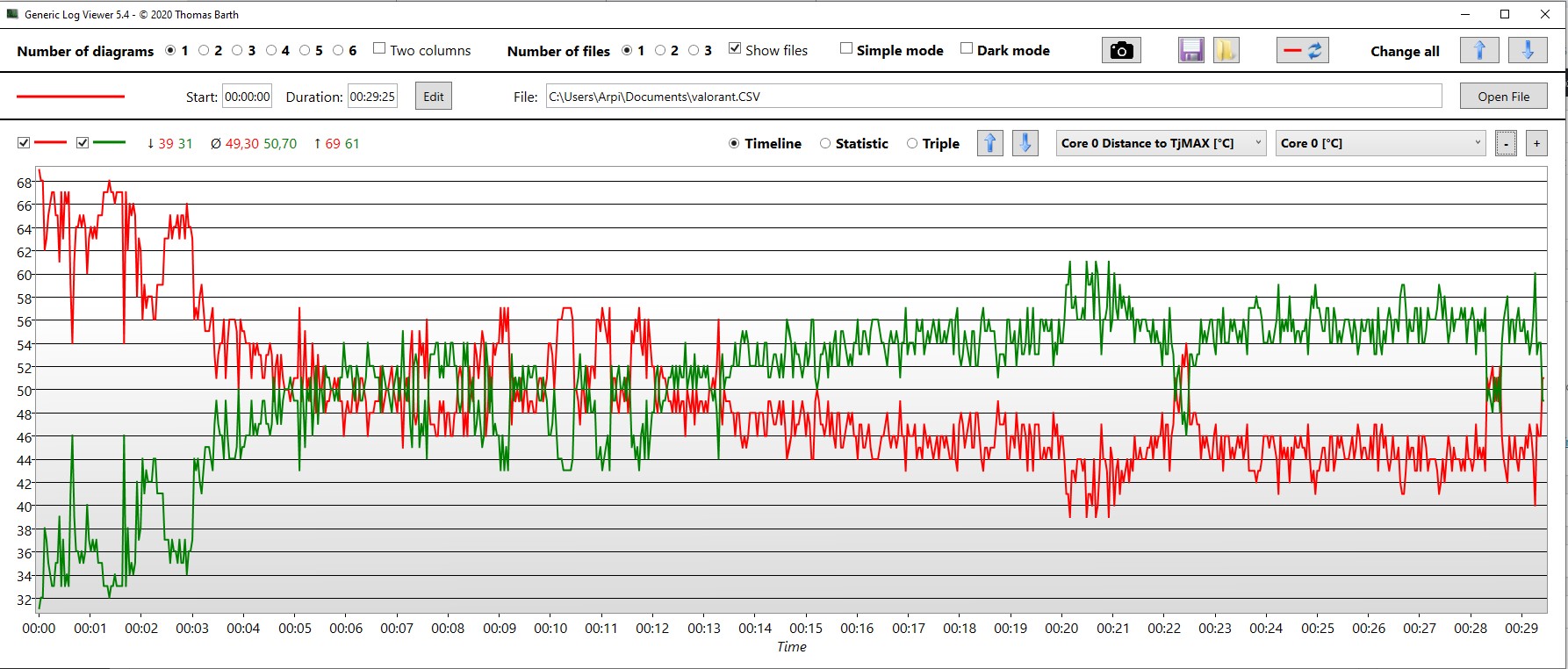
Task: Click the camera screenshot icon
Action: coord(1121,51)
